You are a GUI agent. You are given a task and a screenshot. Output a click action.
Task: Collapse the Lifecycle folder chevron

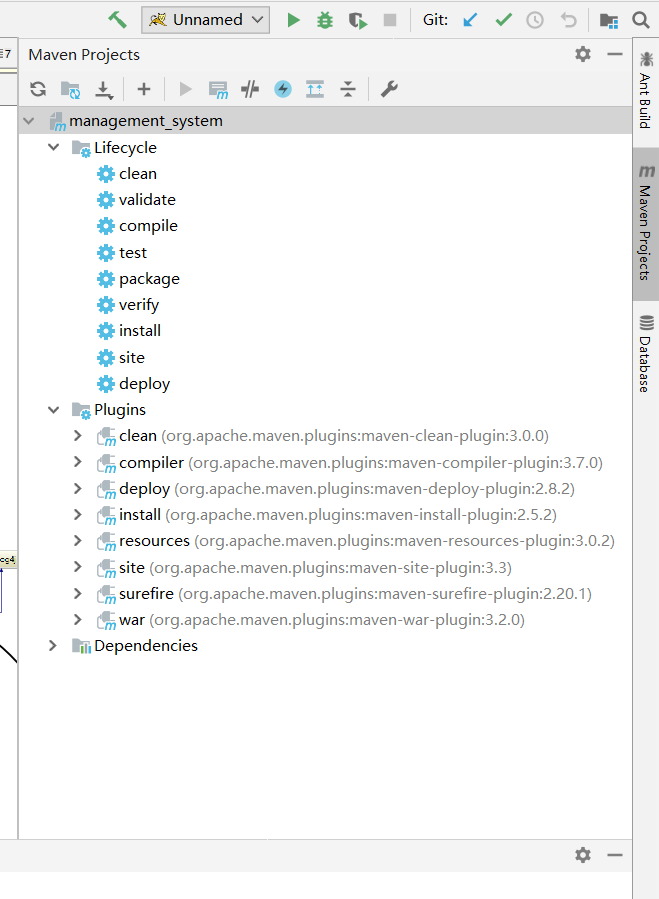(x=54, y=147)
